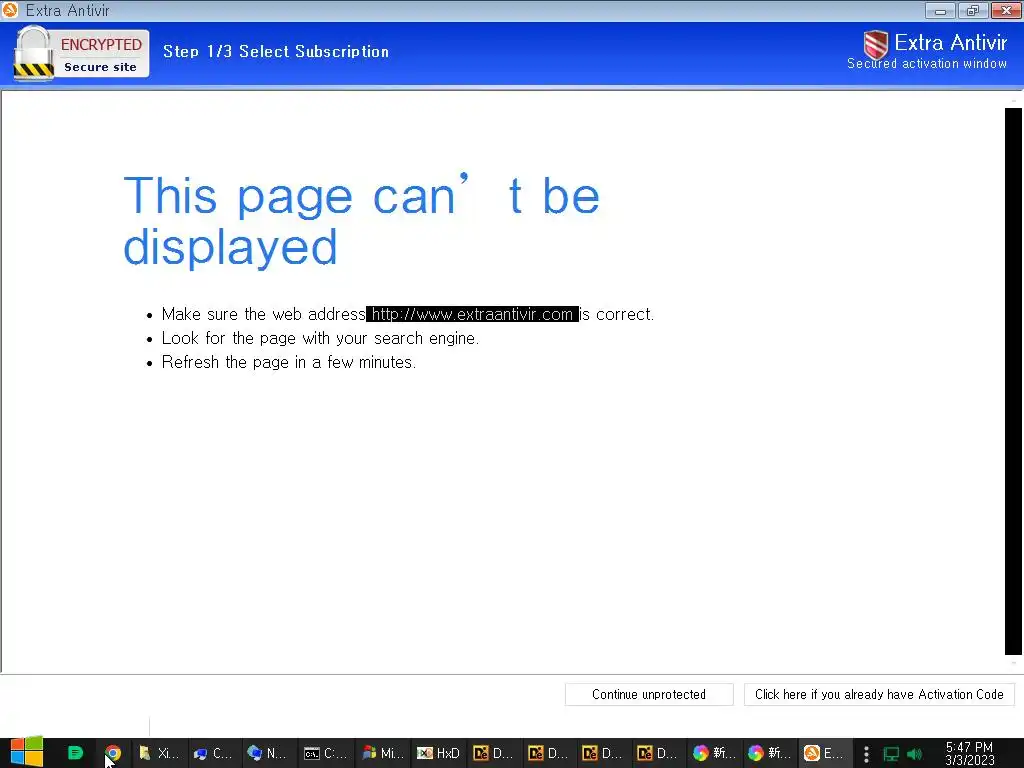
Task: Click the ENCRYPTED Secure site padlock badge
Action: coord(81,53)
